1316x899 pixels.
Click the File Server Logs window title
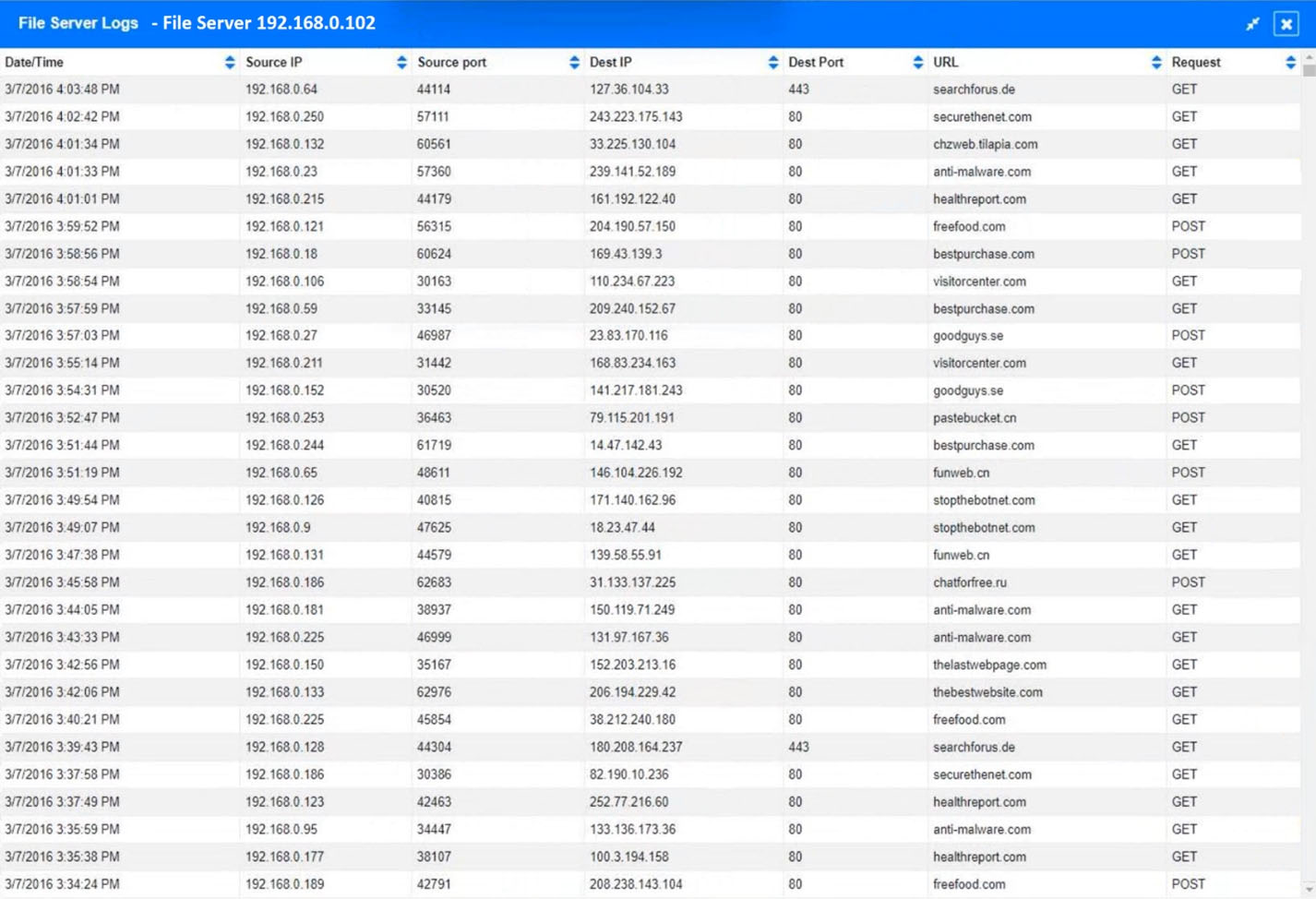[197, 23]
